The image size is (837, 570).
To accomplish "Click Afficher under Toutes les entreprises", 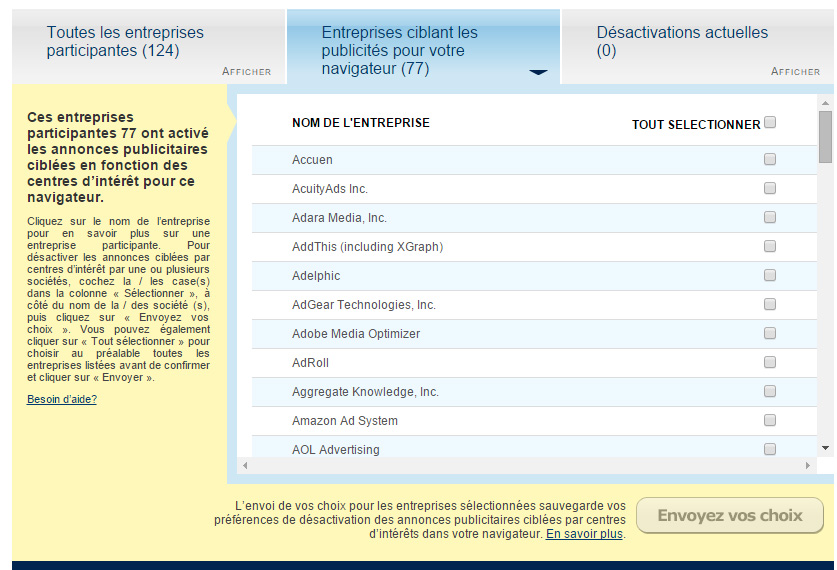I will tap(247, 72).
